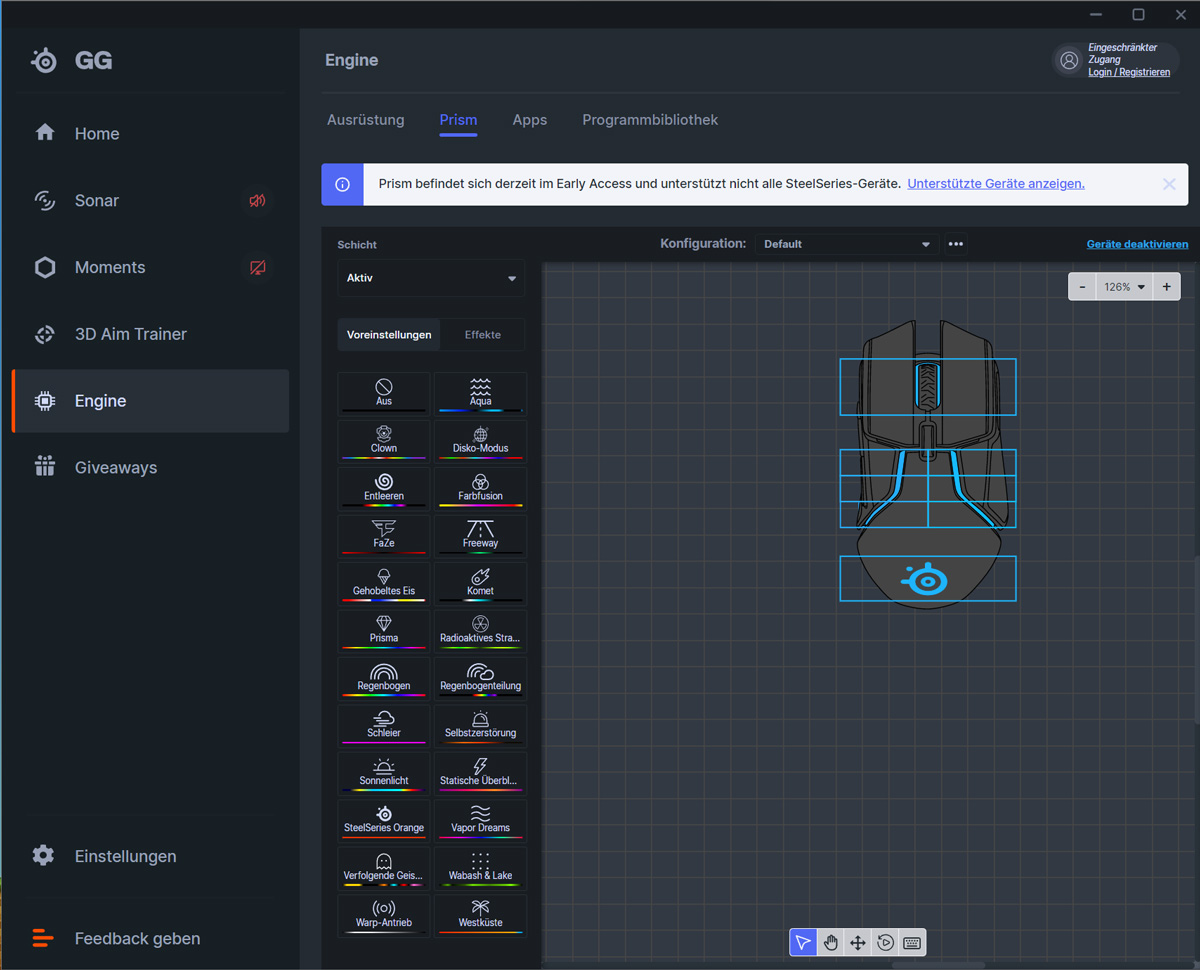Select Engine in the sidebar
The image size is (1200, 970).
(x=150, y=401)
